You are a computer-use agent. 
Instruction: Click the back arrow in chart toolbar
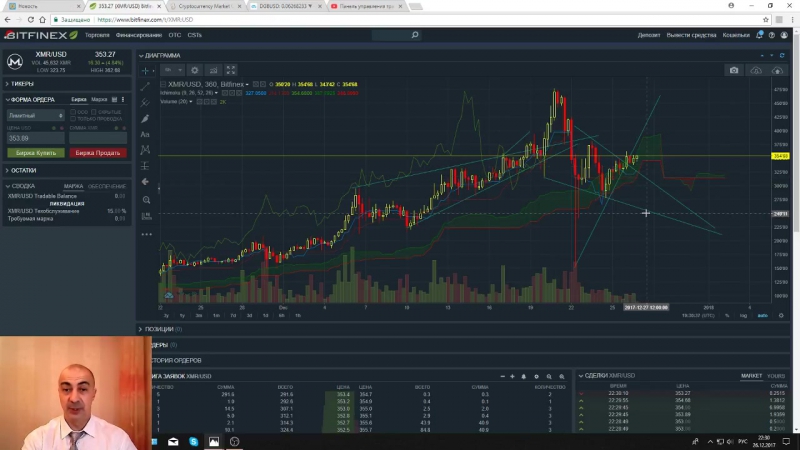[x=145, y=182]
